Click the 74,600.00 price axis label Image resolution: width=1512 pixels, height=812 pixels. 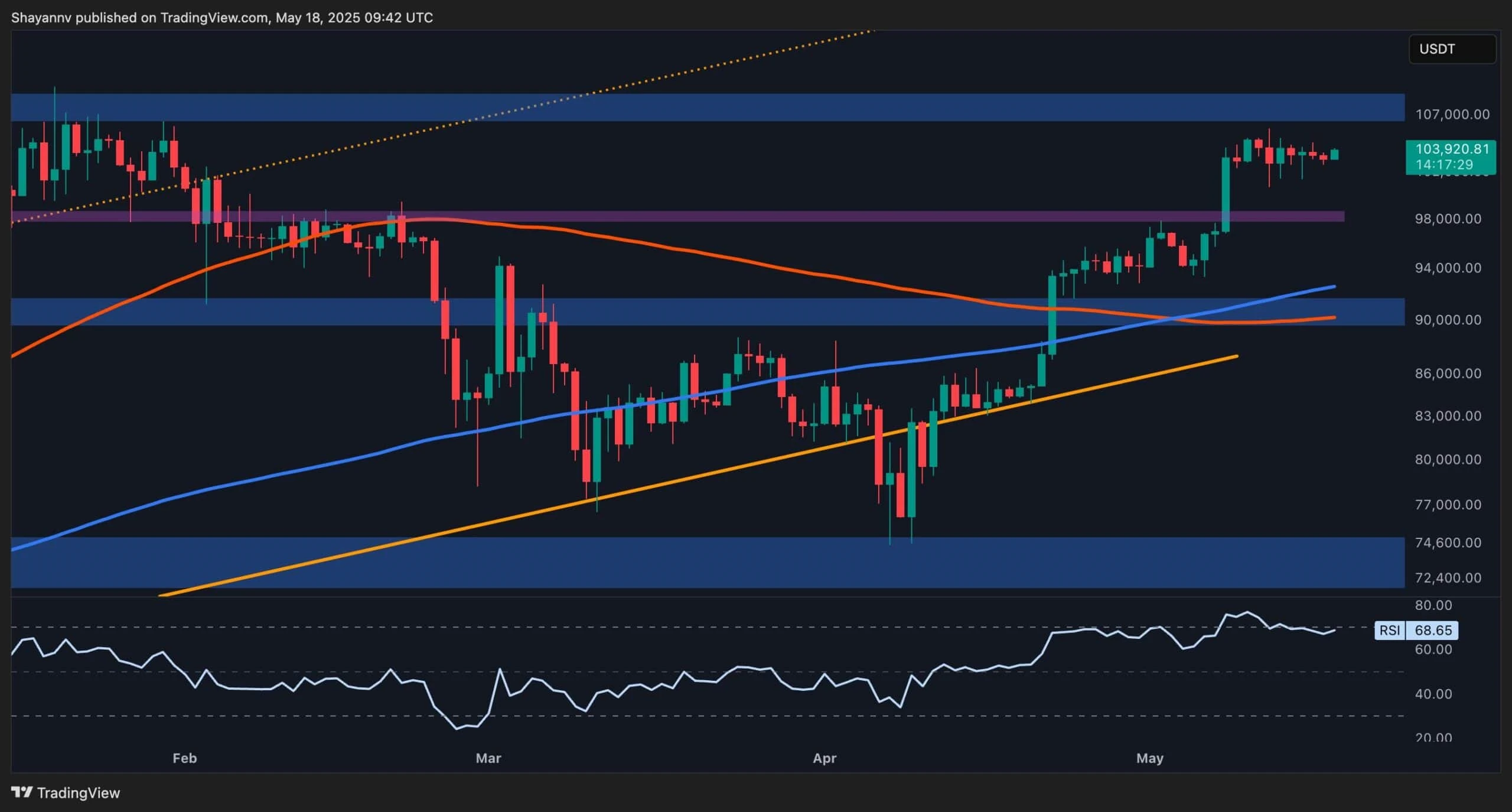point(1448,543)
